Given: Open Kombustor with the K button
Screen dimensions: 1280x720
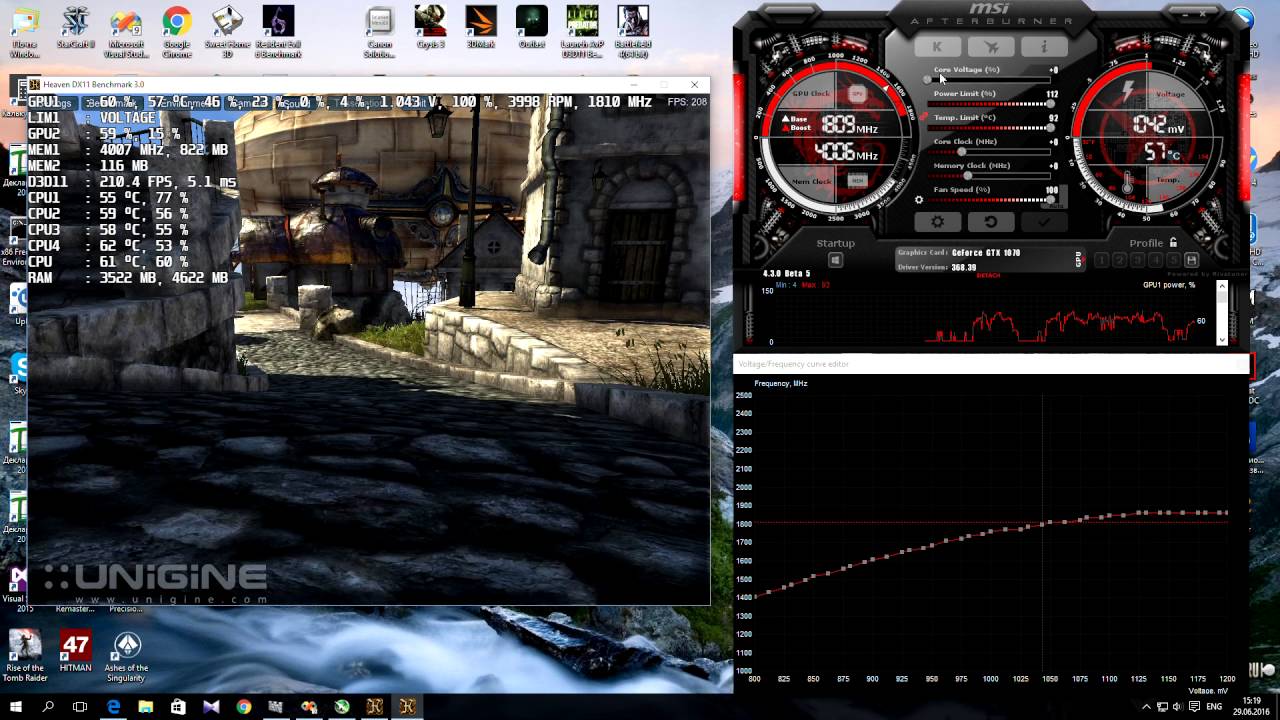Looking at the screenshot, I should point(937,47).
